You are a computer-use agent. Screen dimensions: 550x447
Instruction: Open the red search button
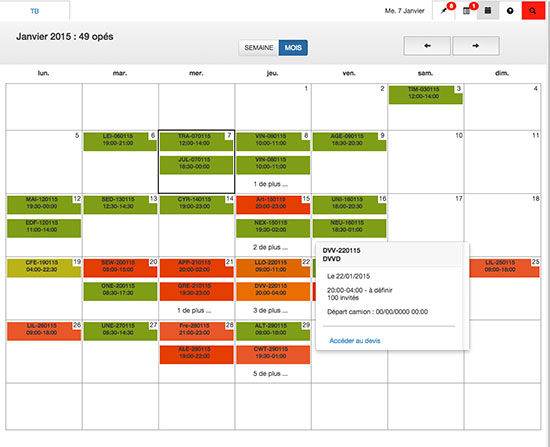point(533,11)
